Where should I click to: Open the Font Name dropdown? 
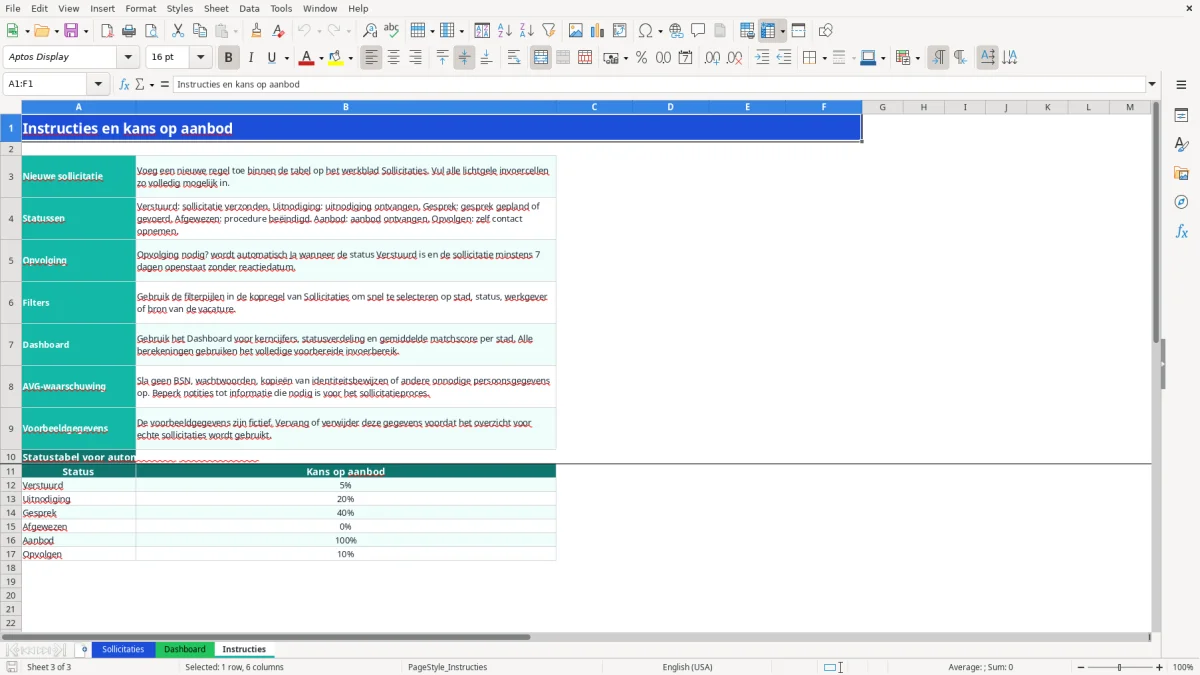(x=128, y=58)
